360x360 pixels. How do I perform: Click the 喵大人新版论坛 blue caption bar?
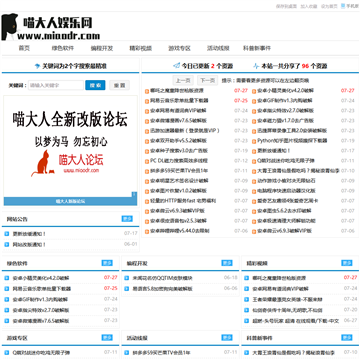pyautogui.click(x=70, y=201)
